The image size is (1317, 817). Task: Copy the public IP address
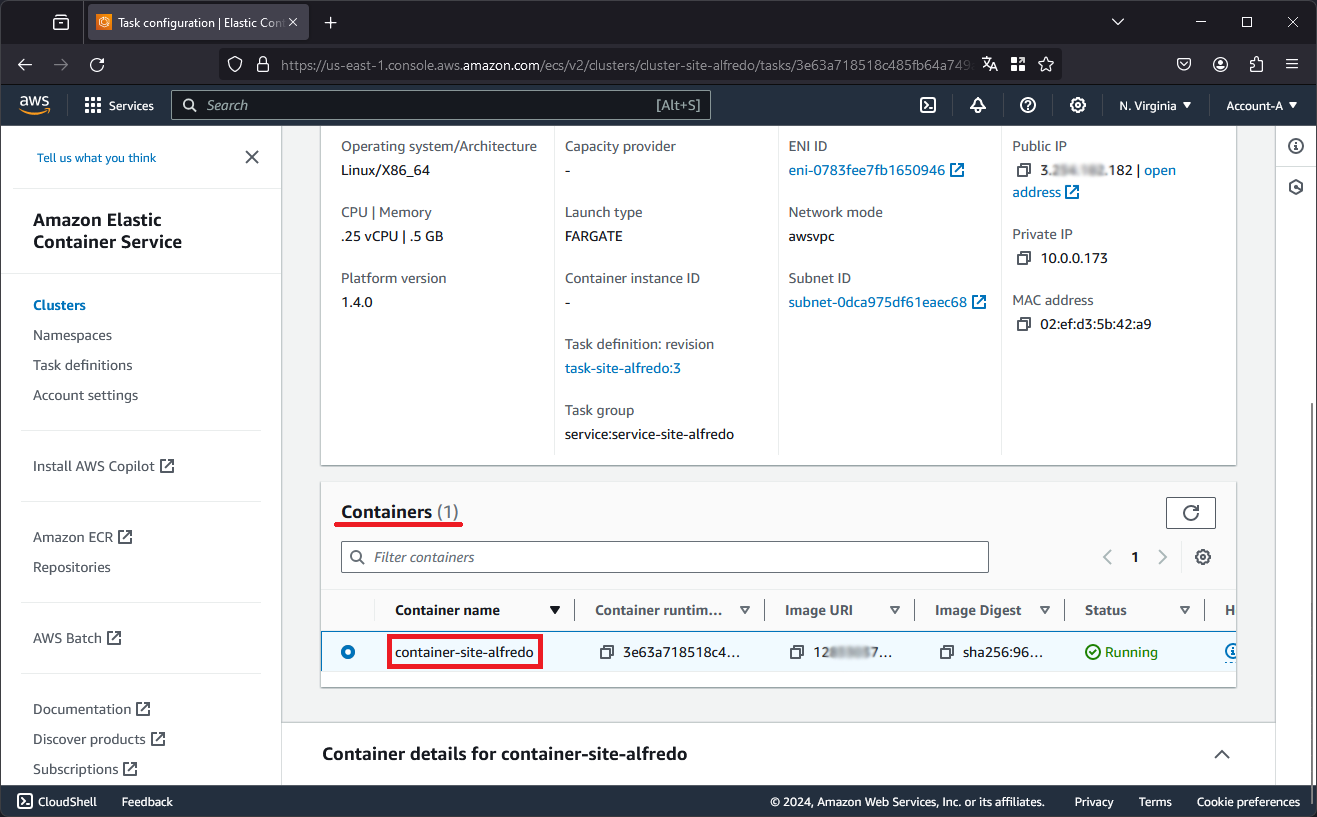tap(1023, 170)
